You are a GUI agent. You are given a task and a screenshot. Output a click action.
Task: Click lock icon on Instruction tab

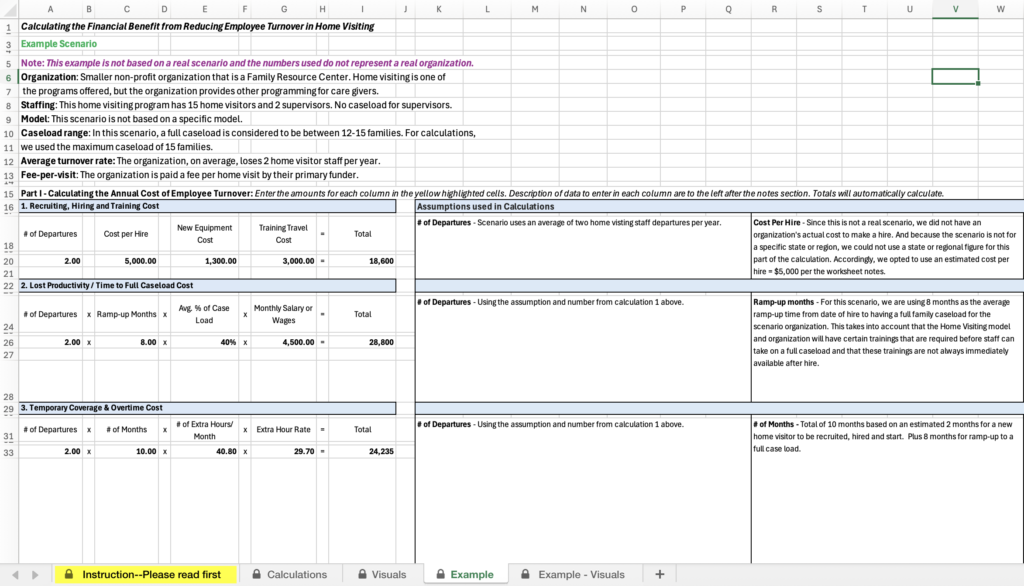(x=69, y=574)
